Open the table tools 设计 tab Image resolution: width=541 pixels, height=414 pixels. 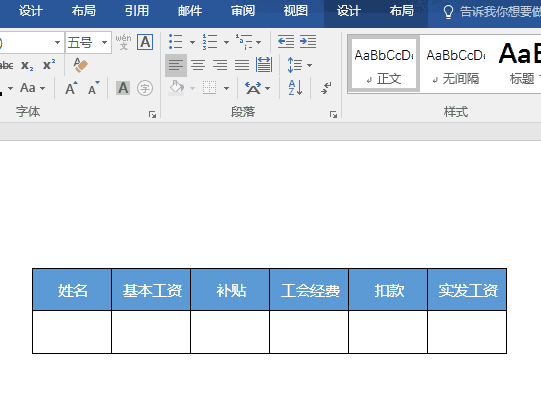349,11
